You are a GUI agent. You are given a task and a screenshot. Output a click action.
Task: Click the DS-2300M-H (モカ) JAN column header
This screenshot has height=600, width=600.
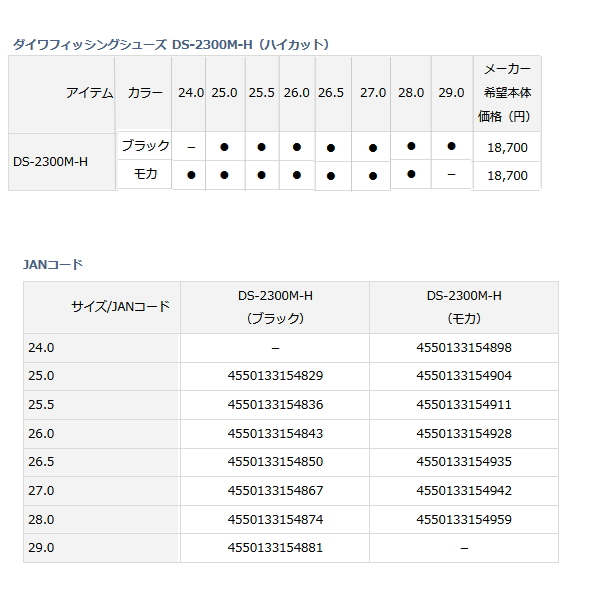point(464,307)
